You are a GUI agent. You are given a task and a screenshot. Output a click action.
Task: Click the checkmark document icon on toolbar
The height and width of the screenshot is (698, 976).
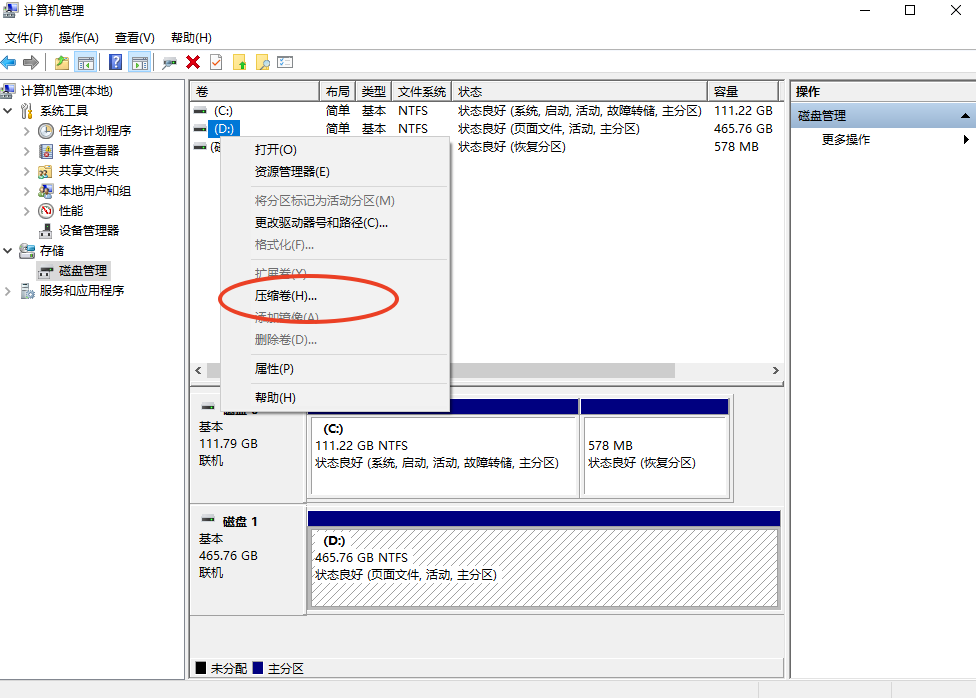(x=215, y=62)
